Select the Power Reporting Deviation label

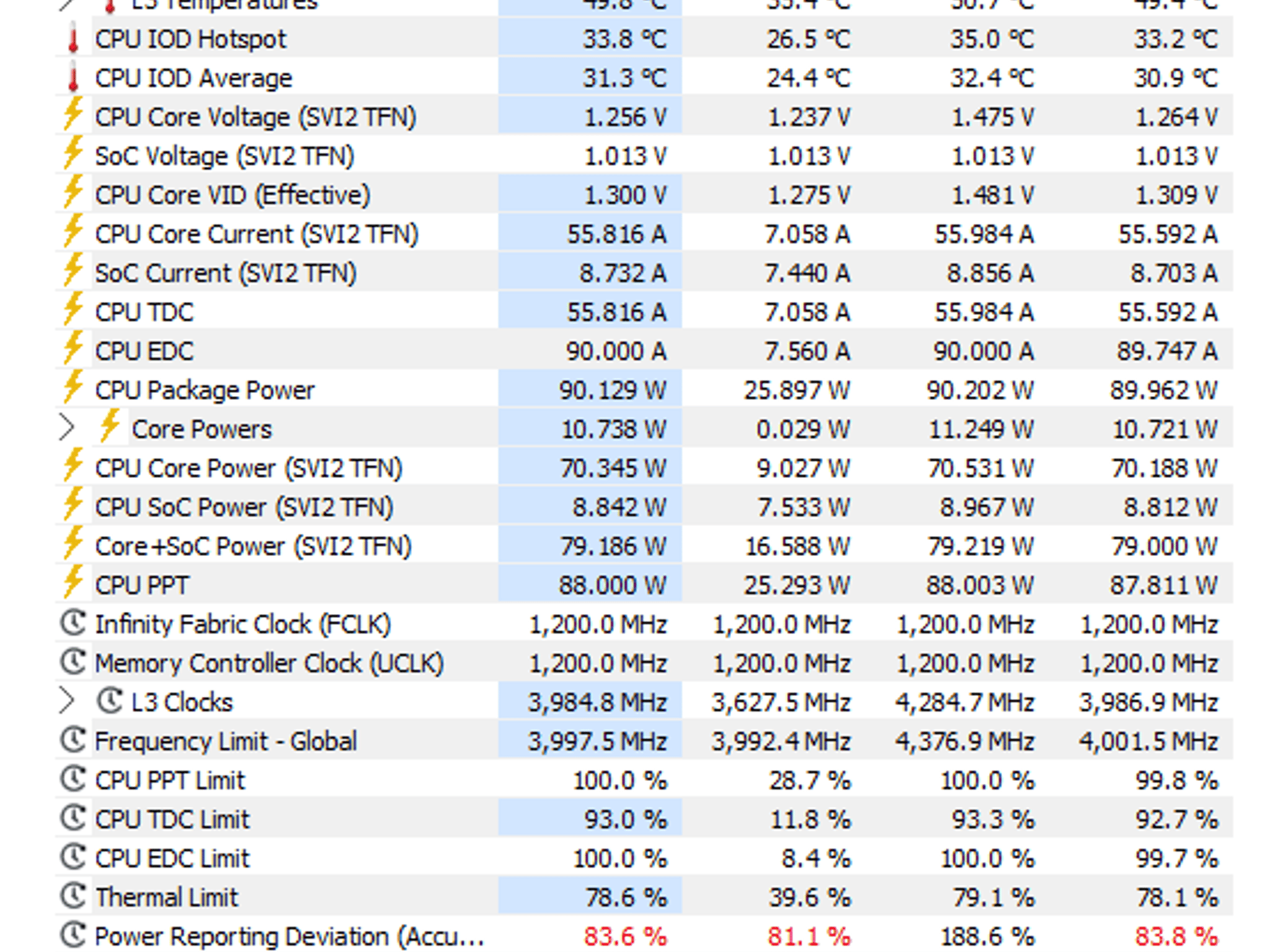click(290, 937)
